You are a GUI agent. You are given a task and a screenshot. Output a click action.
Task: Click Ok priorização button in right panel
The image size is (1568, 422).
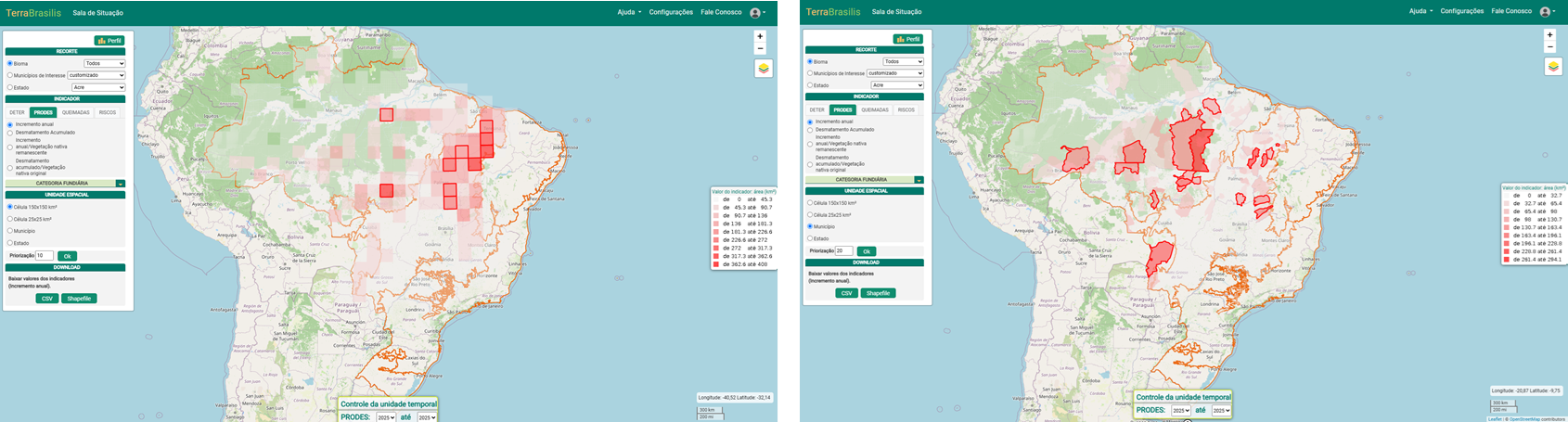867,251
